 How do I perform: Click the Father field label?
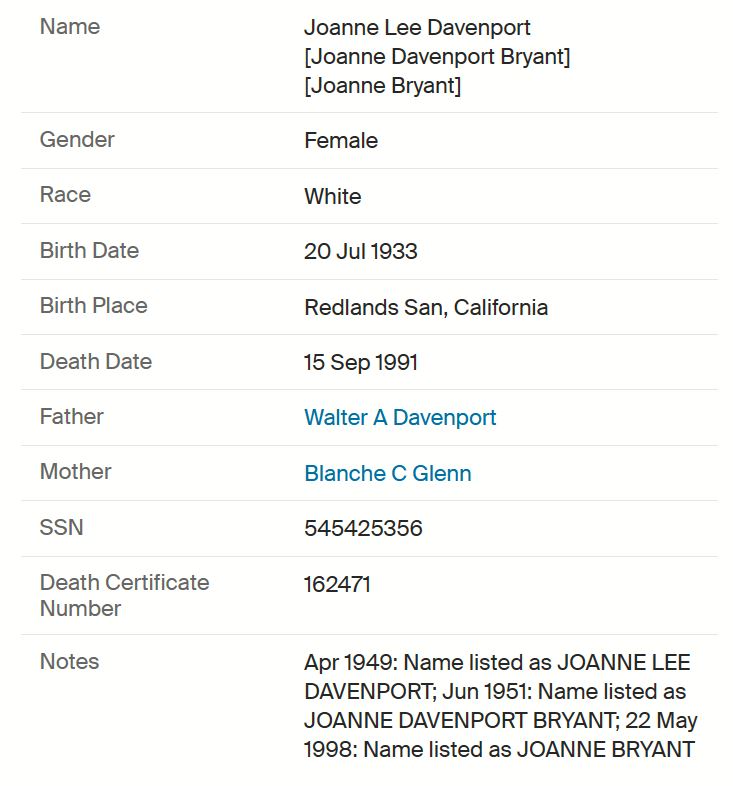coord(72,417)
